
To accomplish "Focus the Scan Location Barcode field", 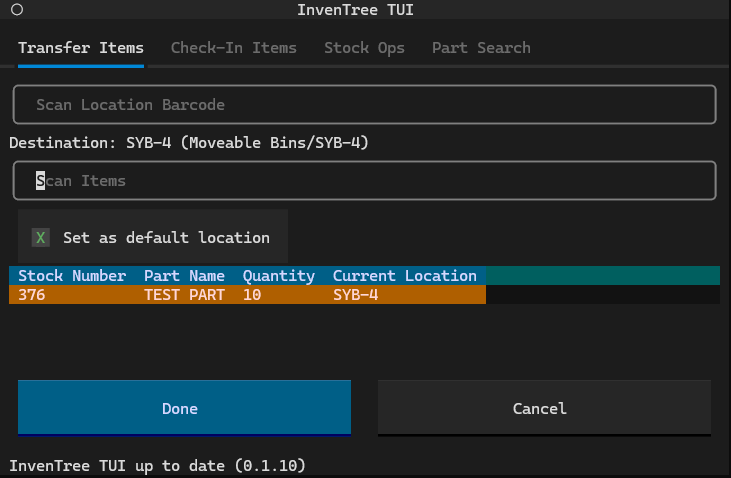I will click(365, 104).
